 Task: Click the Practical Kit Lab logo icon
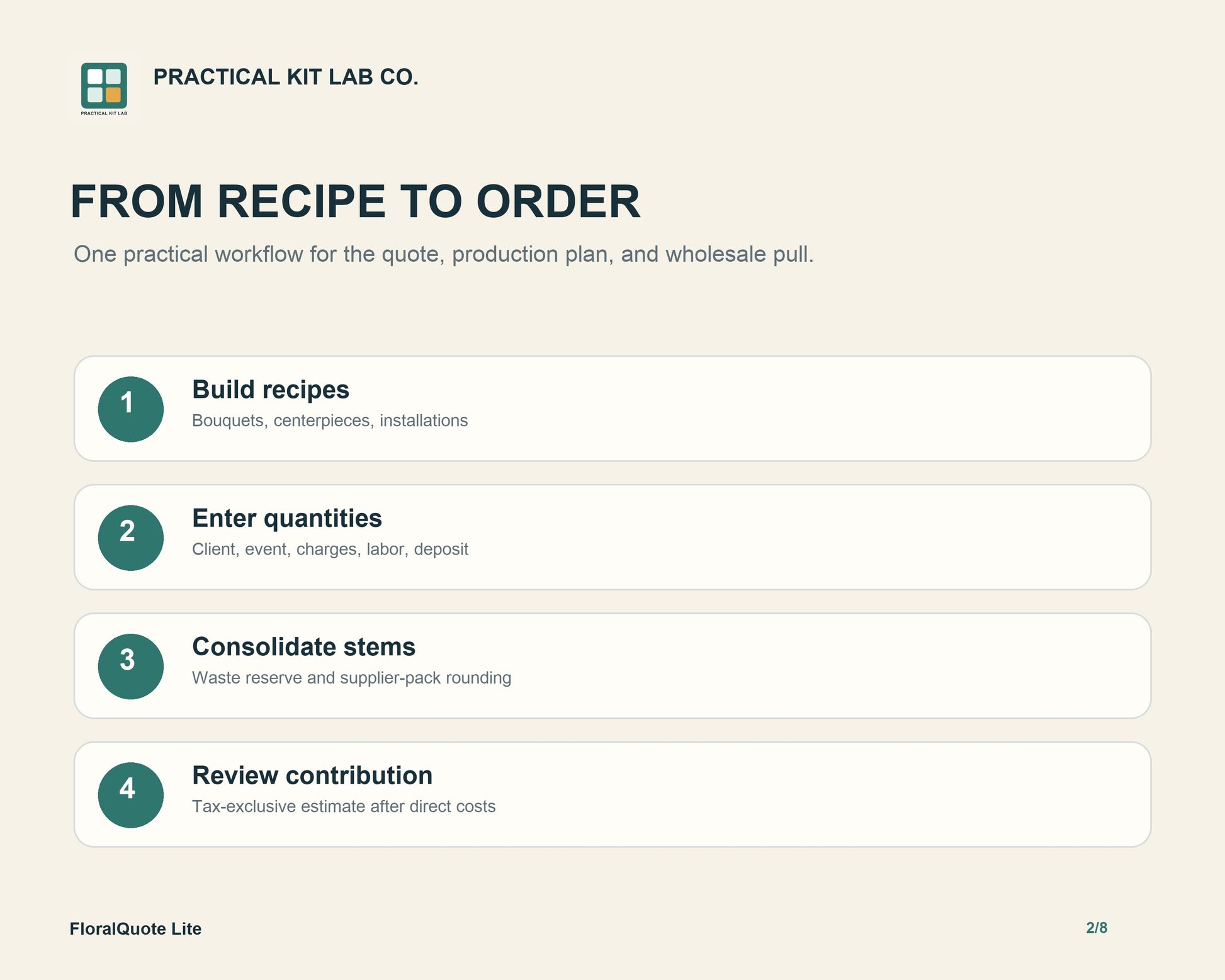coord(104,88)
